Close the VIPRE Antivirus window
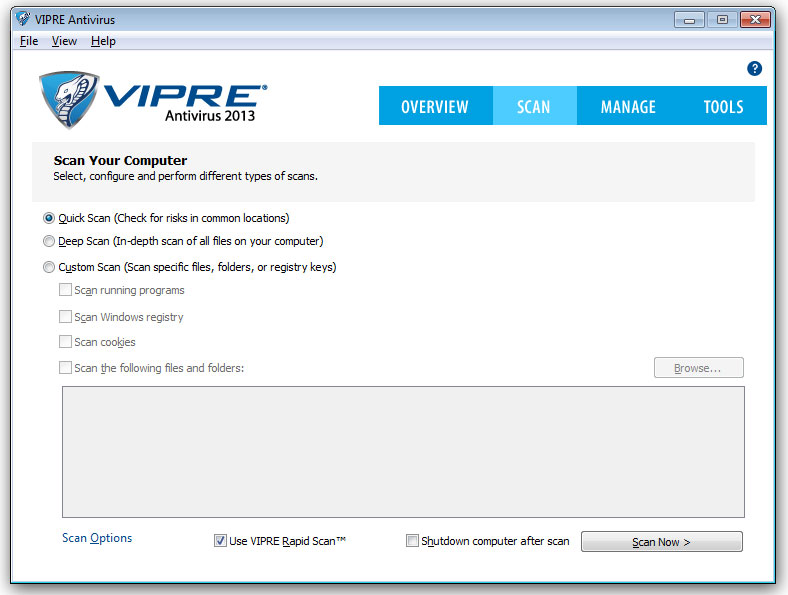 pyautogui.click(x=755, y=20)
